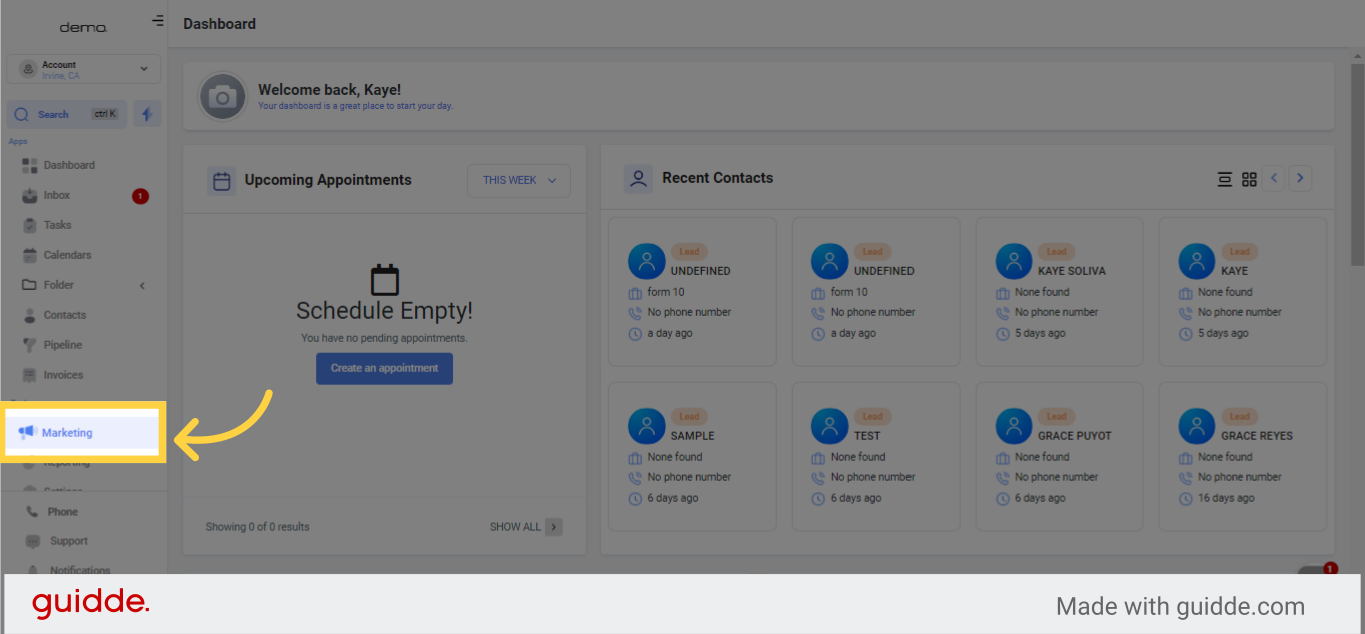
Task: Open Calendars from the sidebar
Action: click(x=67, y=255)
